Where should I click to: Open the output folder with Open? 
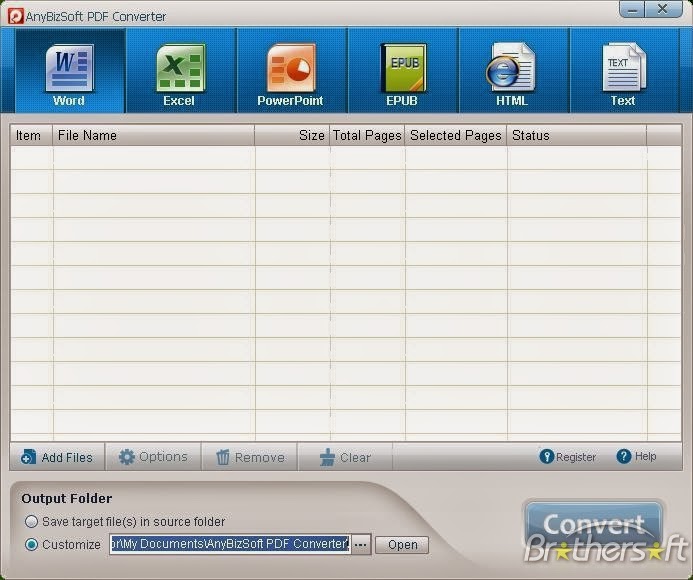coord(402,545)
